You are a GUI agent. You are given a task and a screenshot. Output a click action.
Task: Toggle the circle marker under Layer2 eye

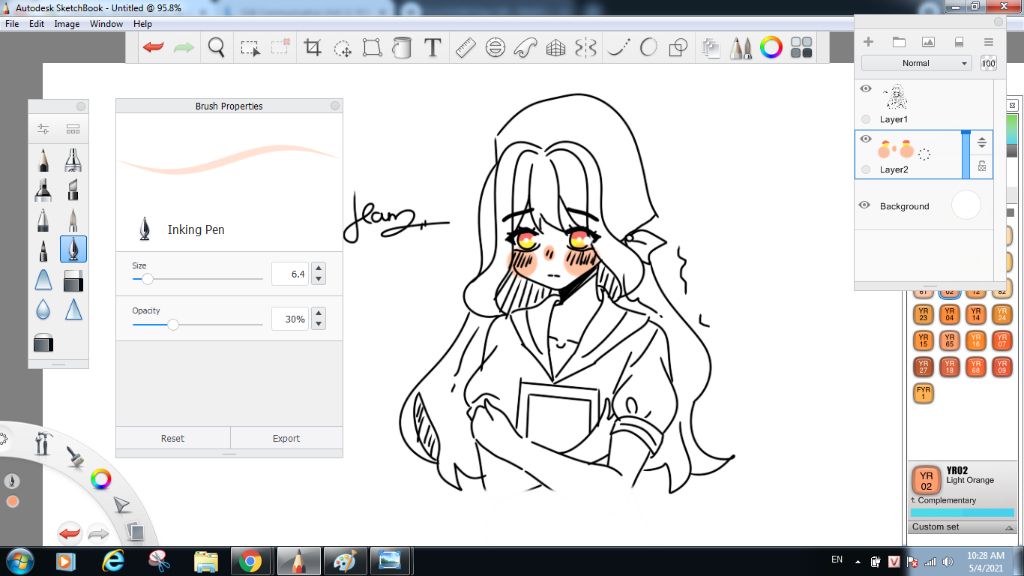pos(866,170)
